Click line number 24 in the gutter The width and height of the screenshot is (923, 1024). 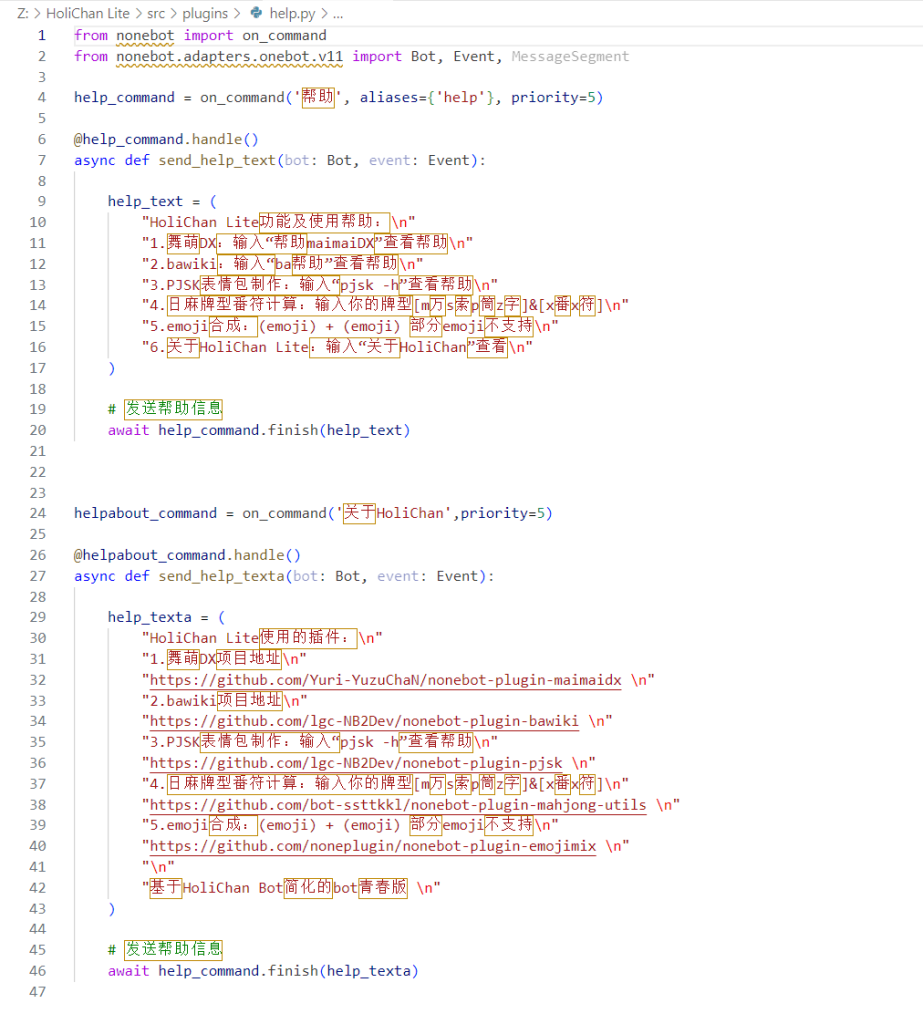(x=38, y=513)
